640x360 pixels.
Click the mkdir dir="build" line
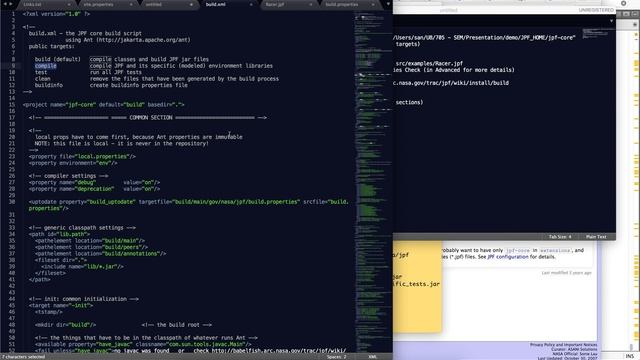[65, 325]
